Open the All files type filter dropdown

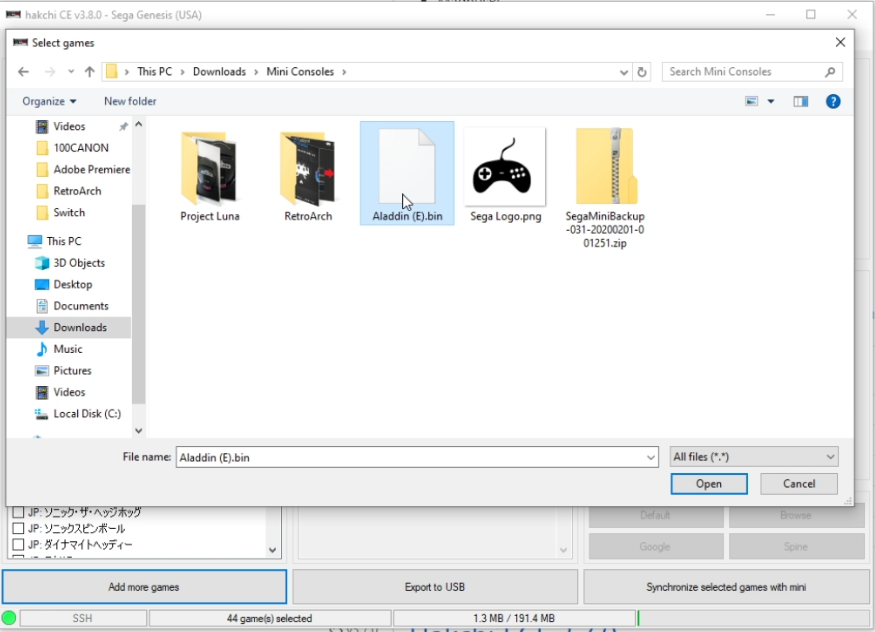tap(754, 457)
